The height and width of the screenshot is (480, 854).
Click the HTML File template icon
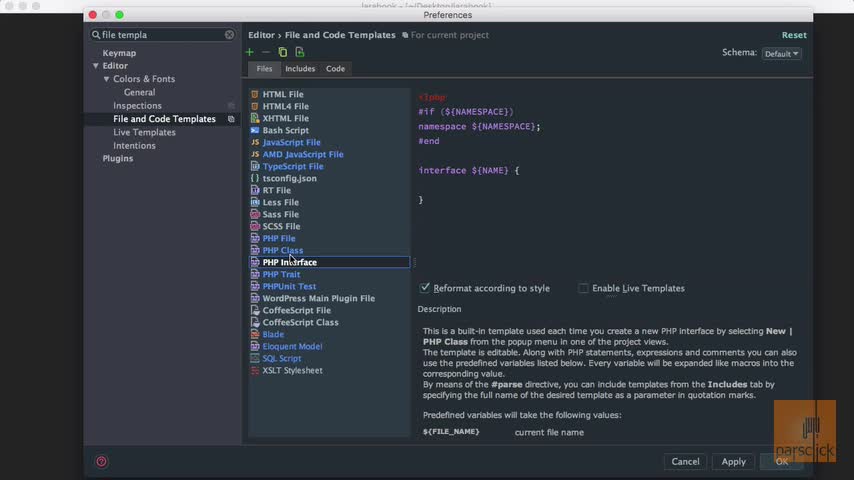click(254, 94)
